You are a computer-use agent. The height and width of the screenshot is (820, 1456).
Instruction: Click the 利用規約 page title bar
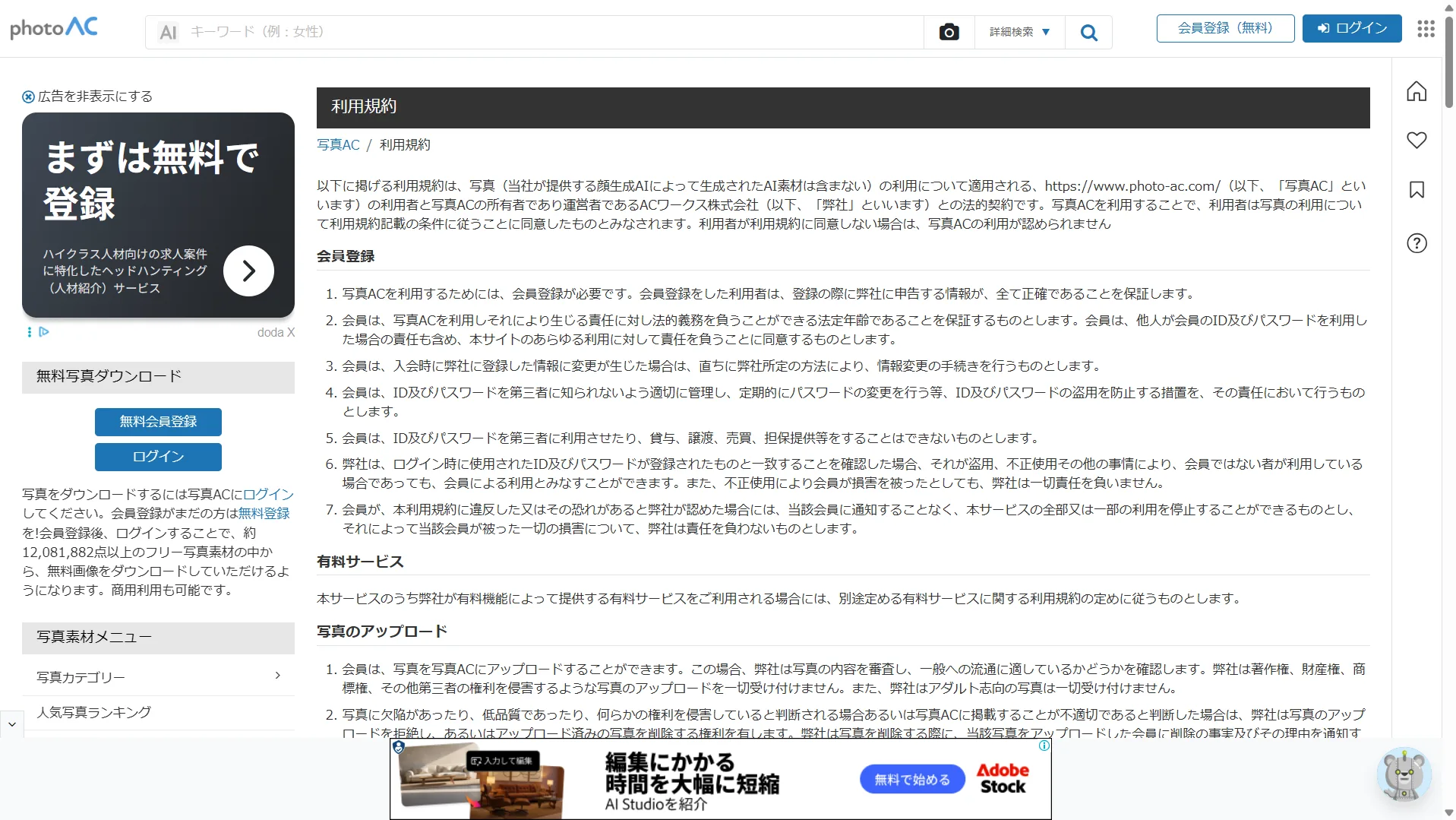point(843,107)
